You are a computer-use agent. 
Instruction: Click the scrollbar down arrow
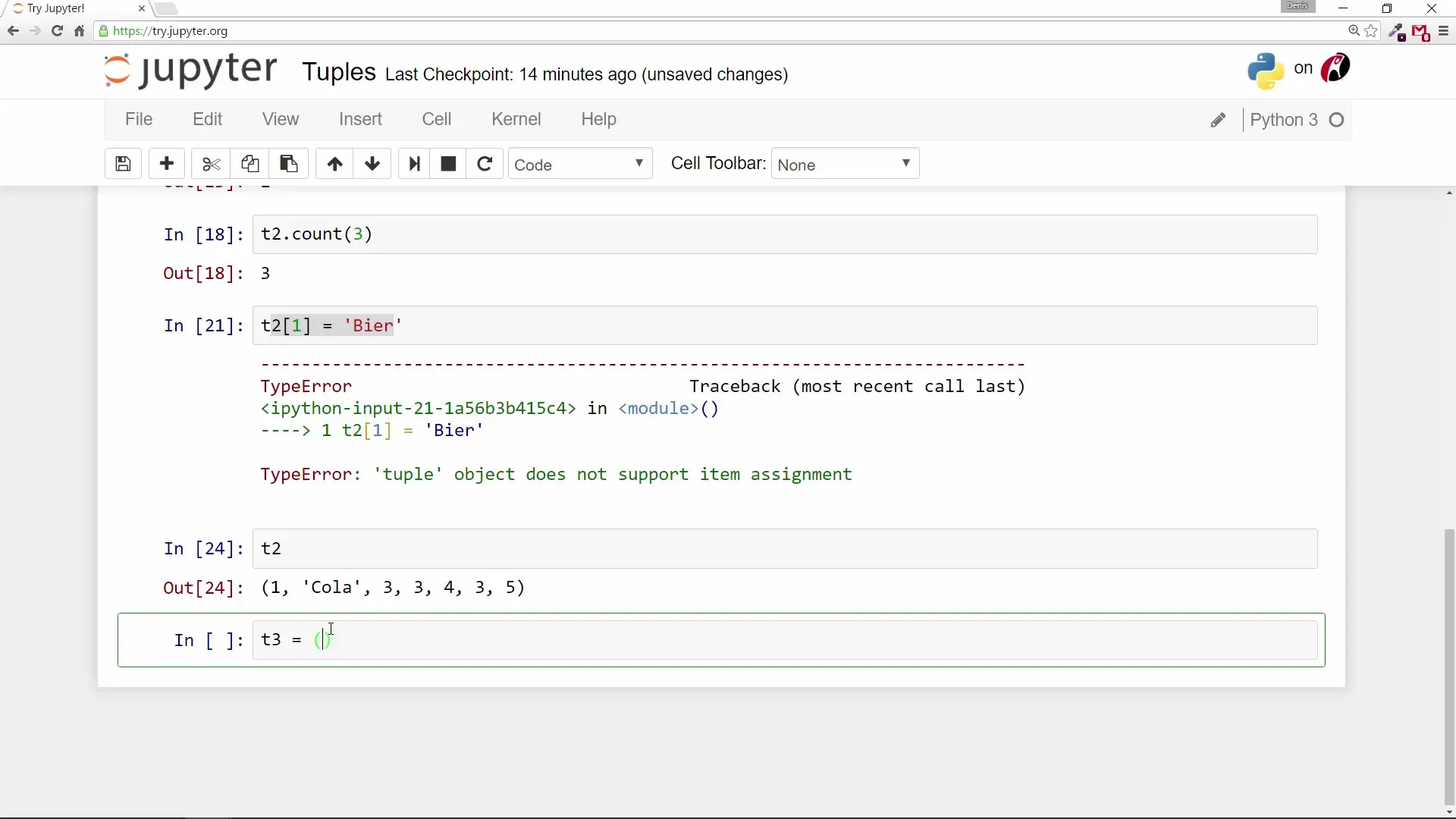pyautogui.click(x=1449, y=811)
